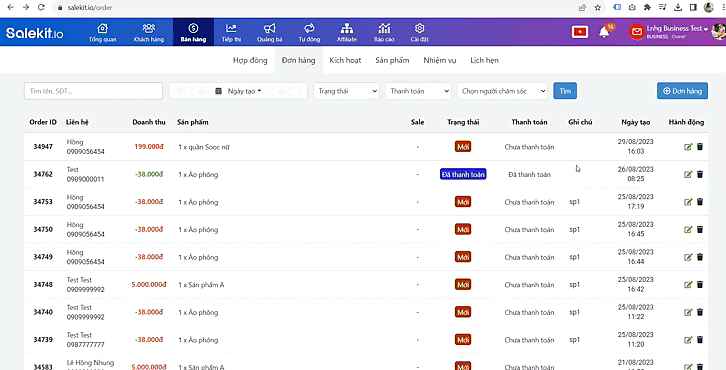Click order ID 34740

pos(43,312)
